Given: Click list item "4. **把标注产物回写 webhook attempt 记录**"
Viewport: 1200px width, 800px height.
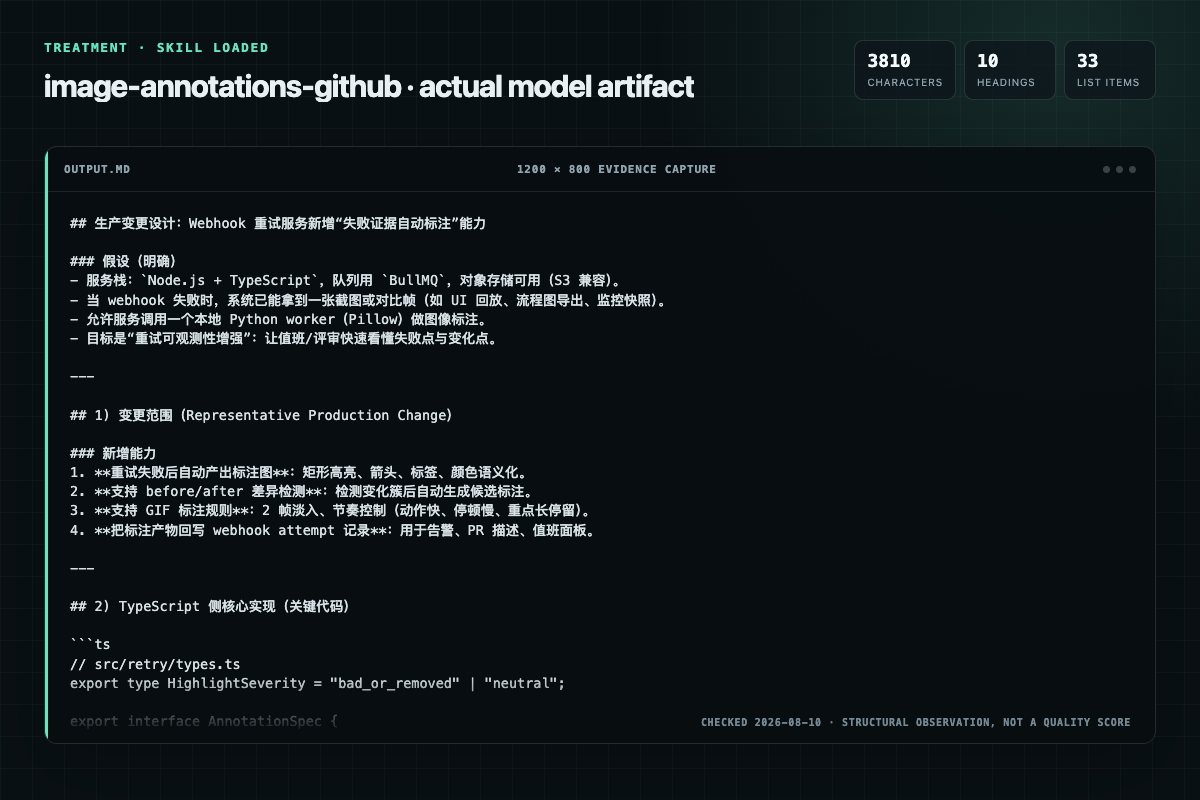Looking at the screenshot, I should [333, 529].
